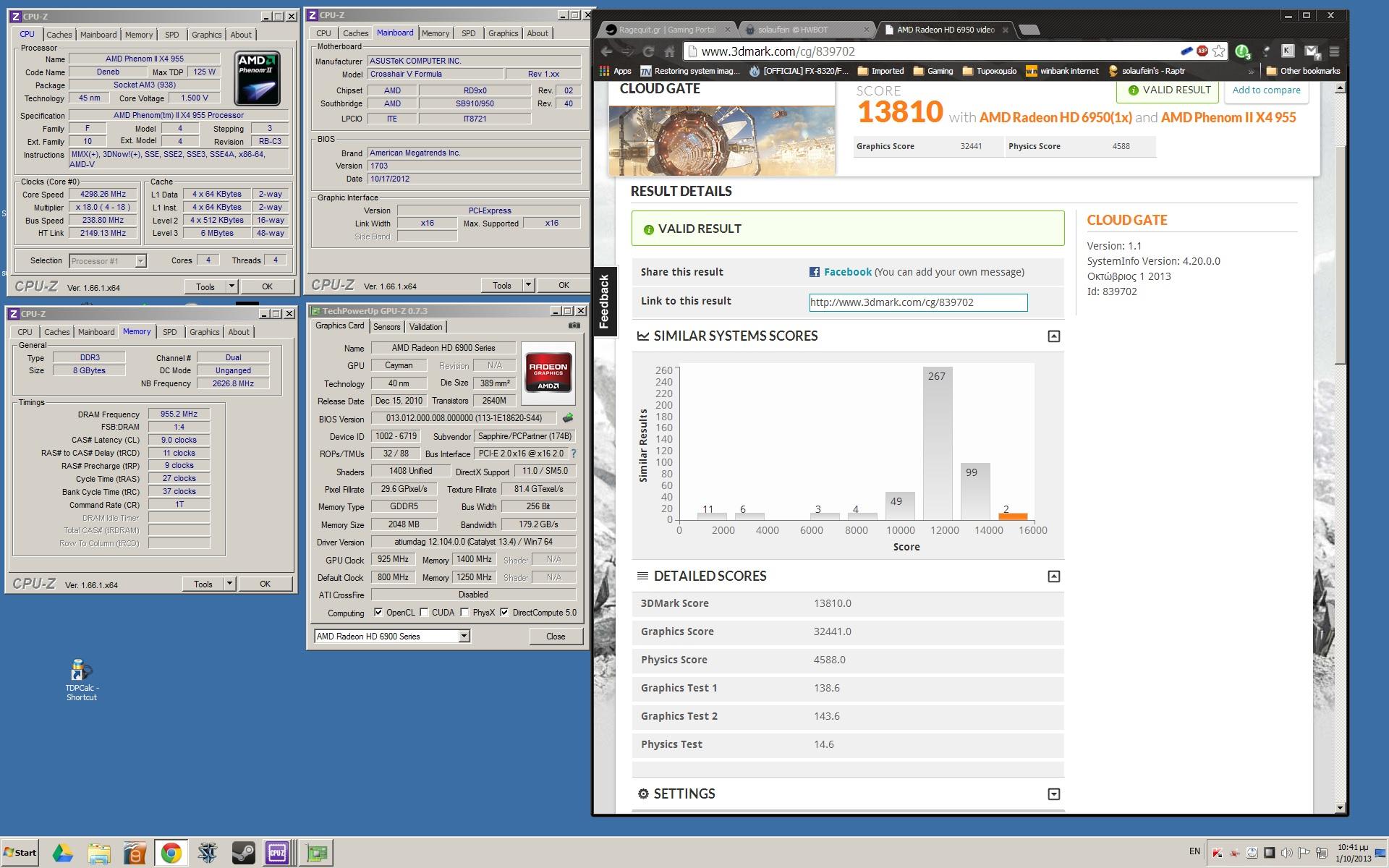Click the GPU-Z camera screenshot icon
This screenshot has width=1389, height=868.
[574, 325]
